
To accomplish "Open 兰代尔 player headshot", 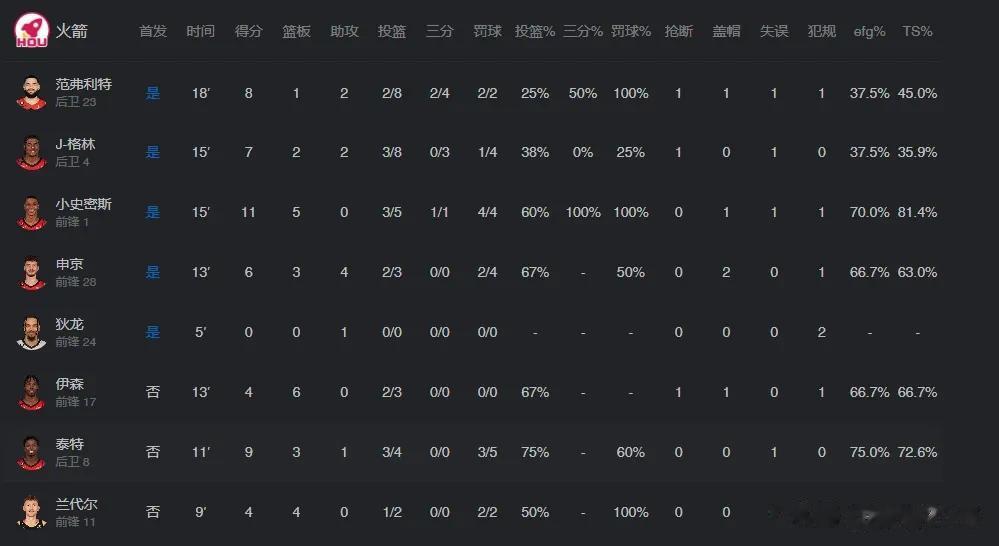I will tap(31, 512).
